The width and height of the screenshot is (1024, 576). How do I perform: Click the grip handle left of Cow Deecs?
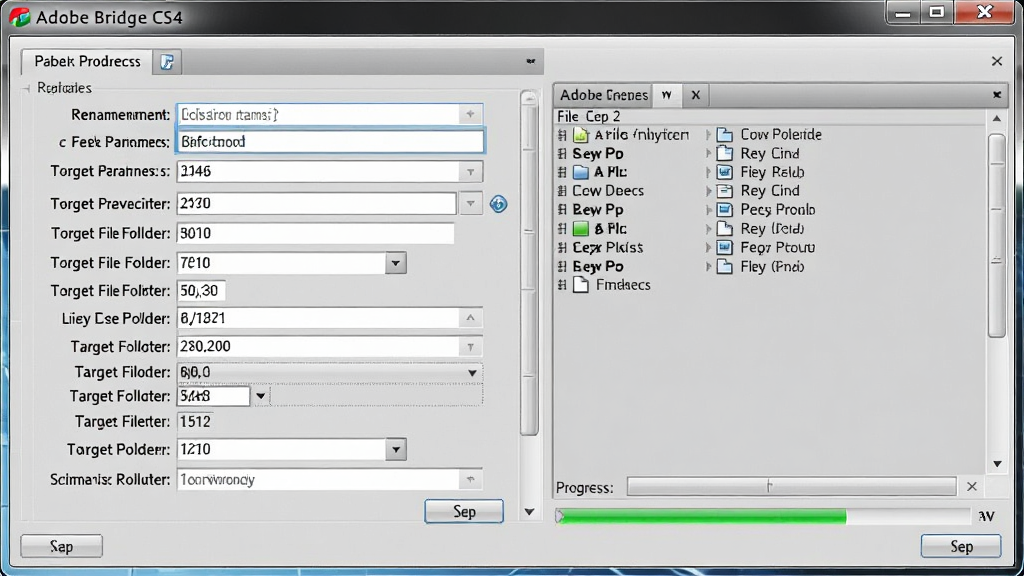click(x=562, y=191)
